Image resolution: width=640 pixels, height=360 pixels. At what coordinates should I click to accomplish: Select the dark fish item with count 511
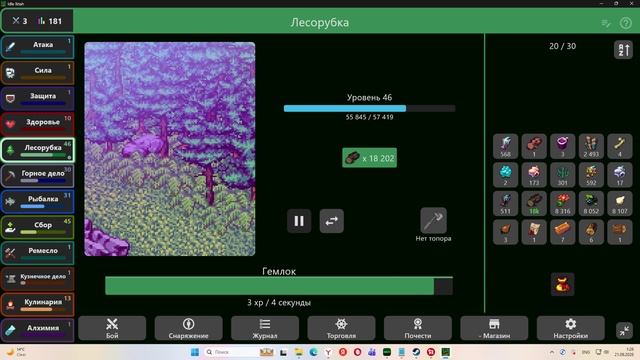(505, 203)
